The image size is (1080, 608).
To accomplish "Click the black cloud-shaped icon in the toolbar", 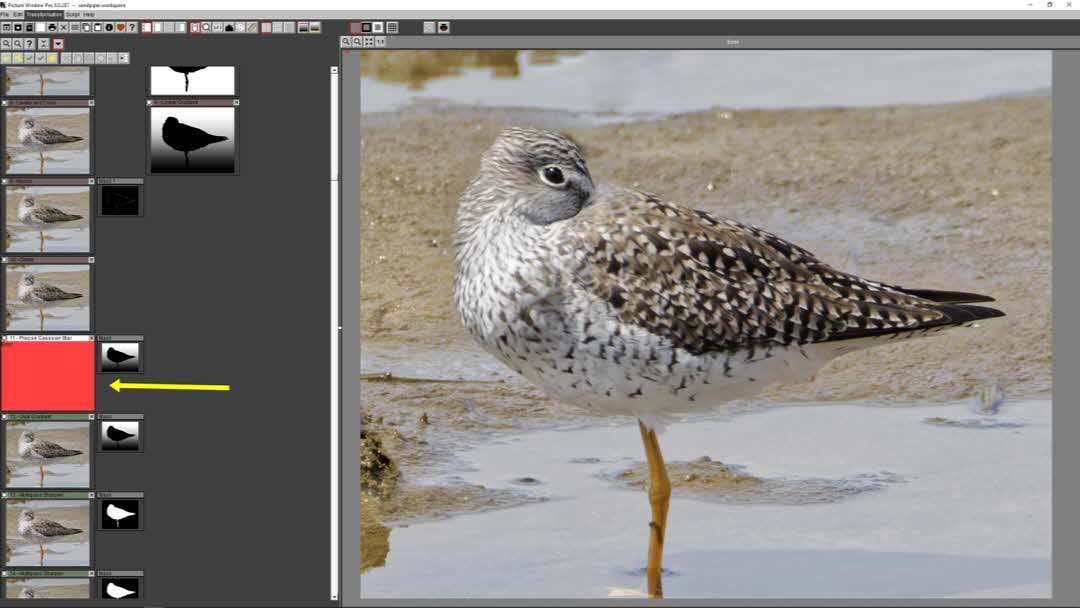I will 229,27.
